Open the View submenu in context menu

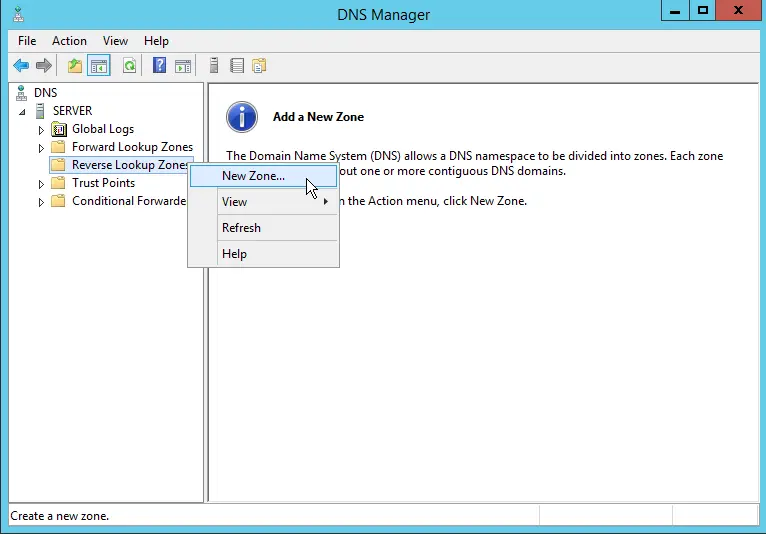235,202
